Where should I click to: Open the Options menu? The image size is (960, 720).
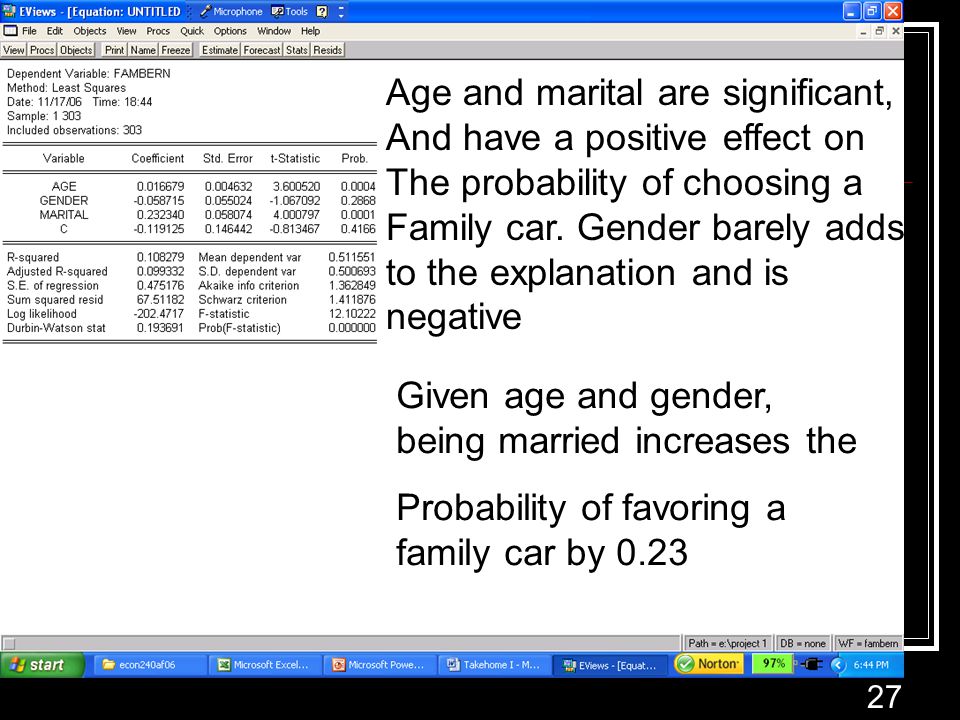click(x=230, y=31)
